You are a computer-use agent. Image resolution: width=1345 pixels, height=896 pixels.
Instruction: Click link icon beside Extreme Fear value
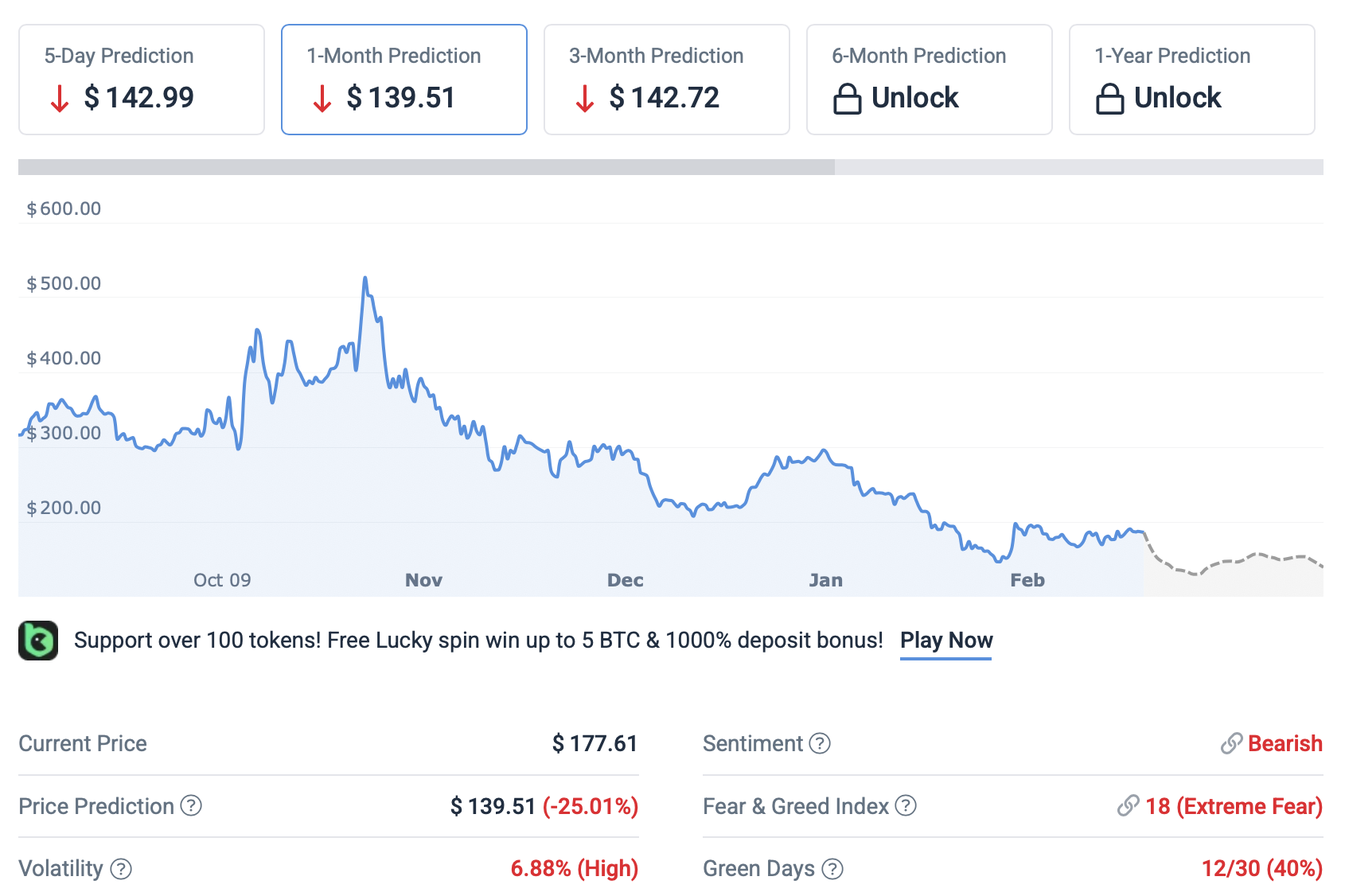1128,806
